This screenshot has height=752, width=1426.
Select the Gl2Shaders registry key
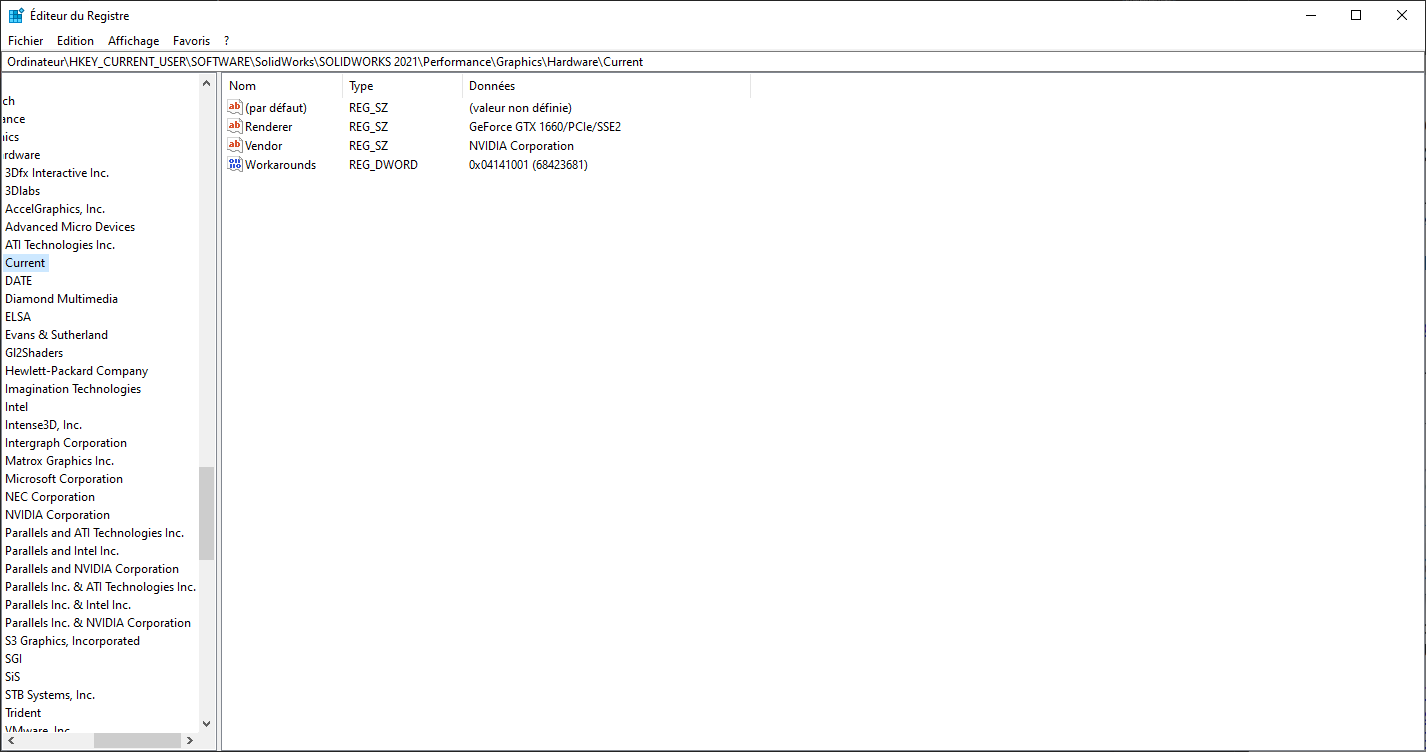coord(34,353)
